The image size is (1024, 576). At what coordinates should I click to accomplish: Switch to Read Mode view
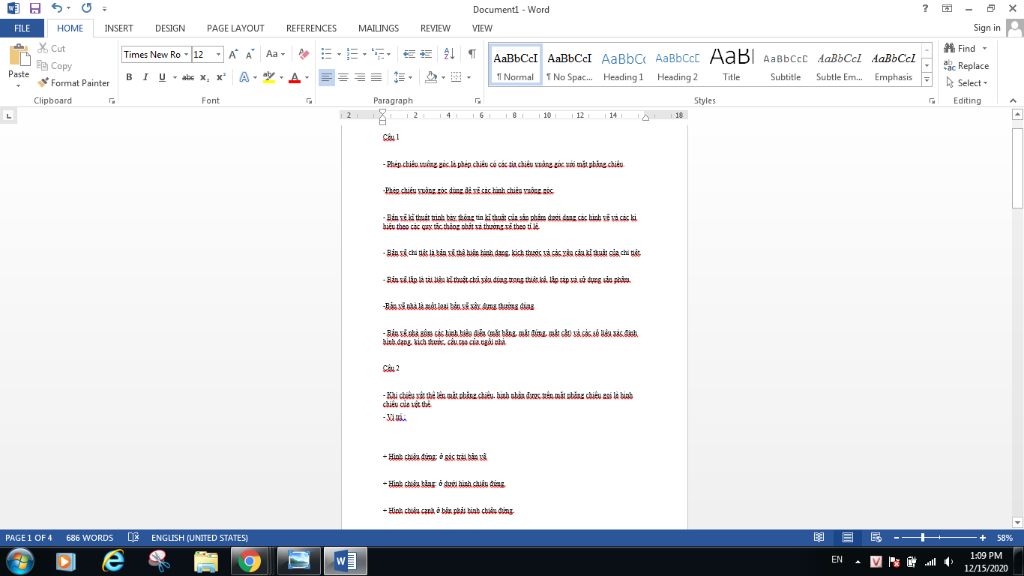[x=819, y=537]
